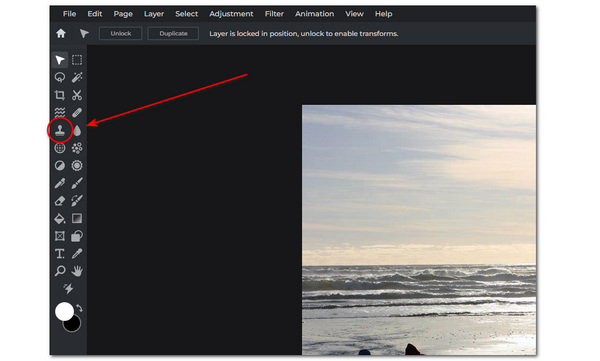Screen dimensions: 600x361
Task: Select the Shape tool
Action: 77,236
